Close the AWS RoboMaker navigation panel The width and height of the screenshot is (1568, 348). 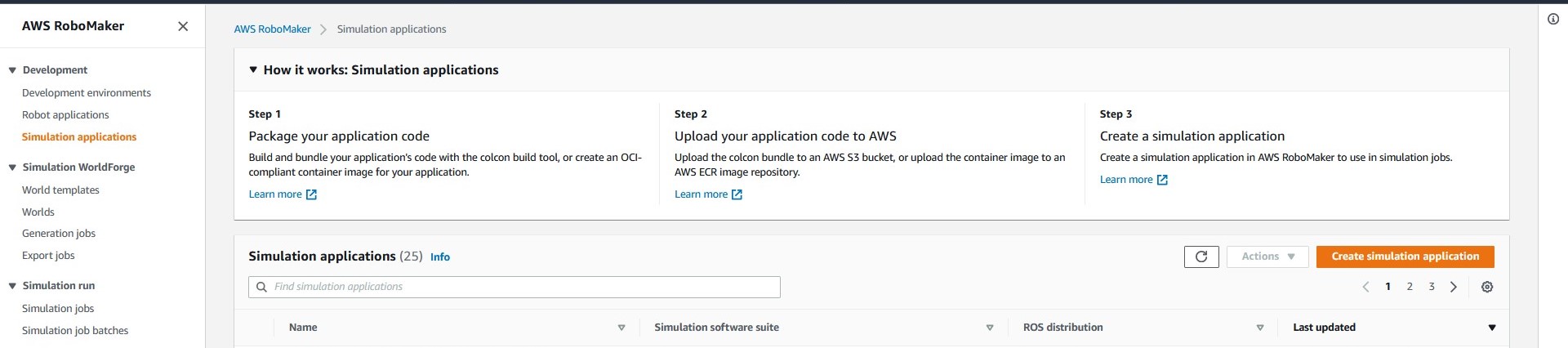point(183,26)
